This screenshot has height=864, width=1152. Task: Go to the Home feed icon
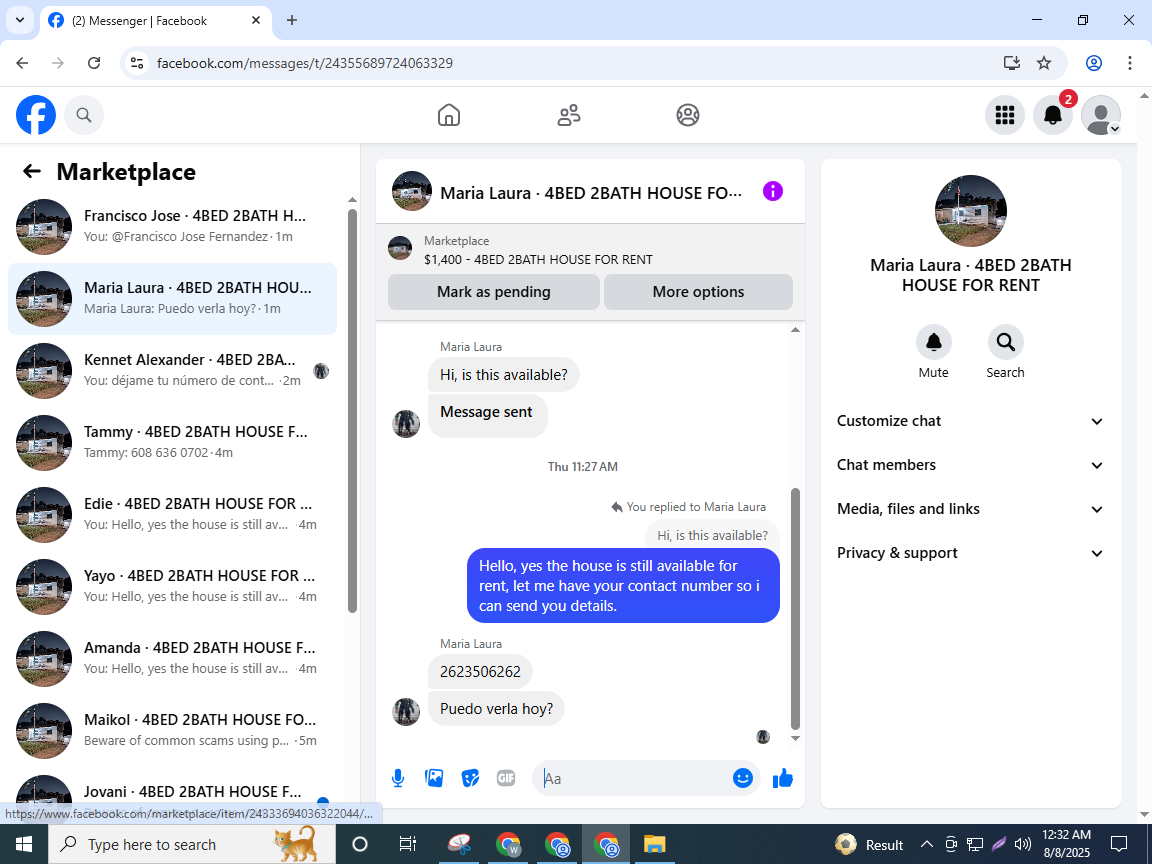[449, 115]
